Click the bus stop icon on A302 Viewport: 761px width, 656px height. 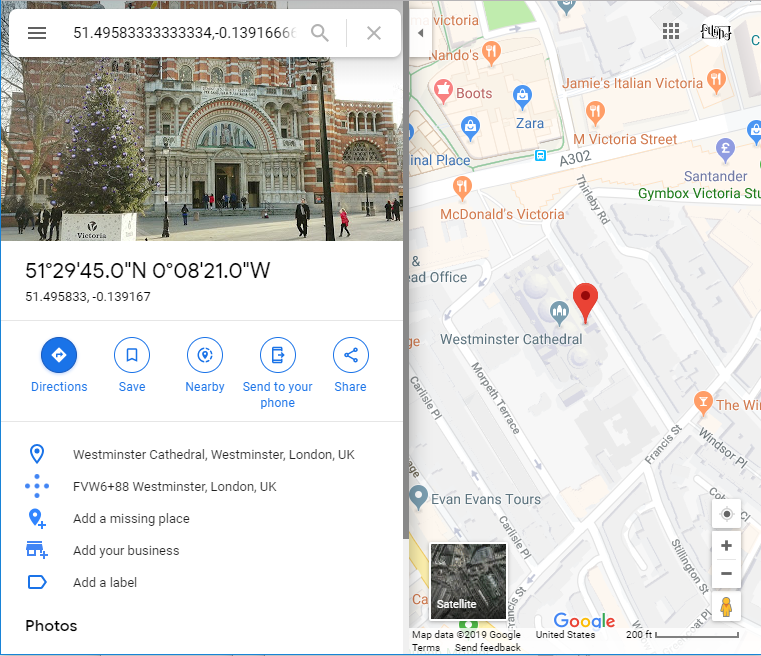[x=540, y=156]
